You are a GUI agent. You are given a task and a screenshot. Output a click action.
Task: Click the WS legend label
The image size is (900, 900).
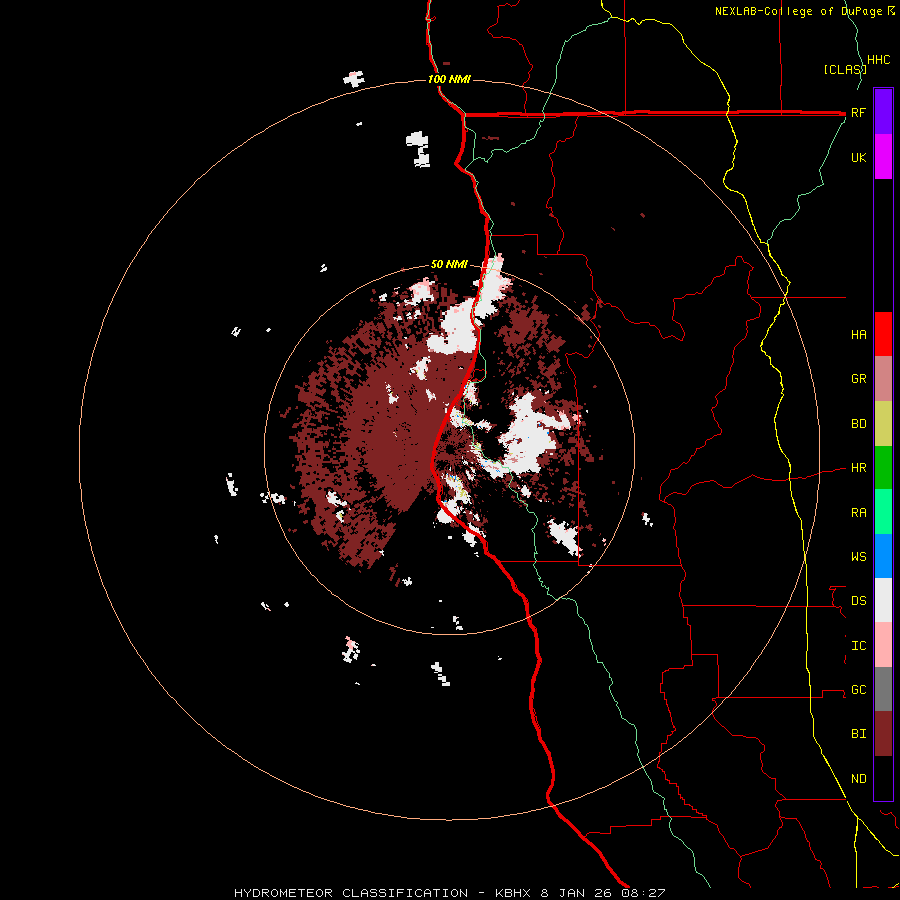[859, 557]
